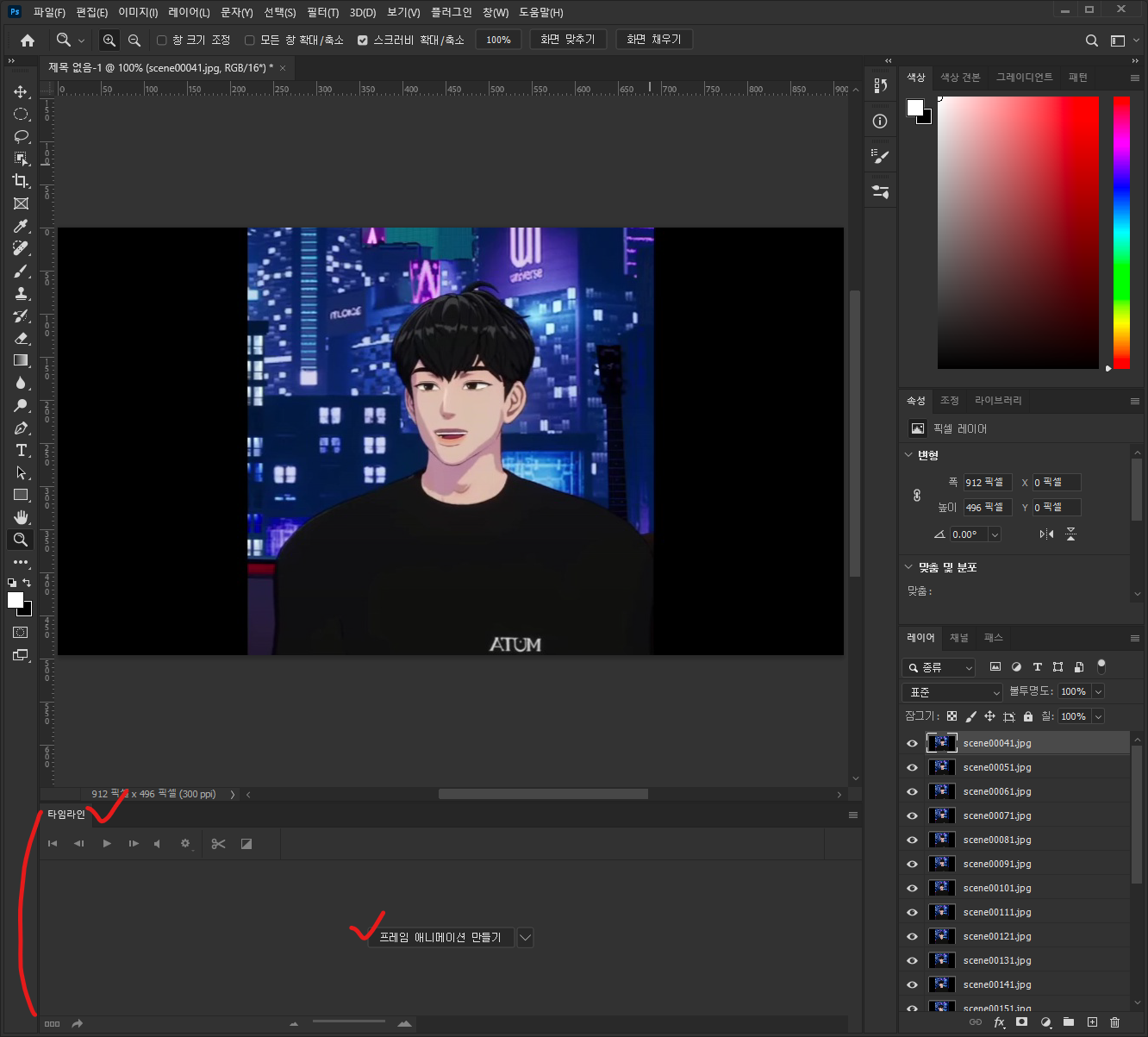Viewport: 1148px width, 1037px height.
Task: Select the Clone Stamp tool
Action: click(x=21, y=293)
